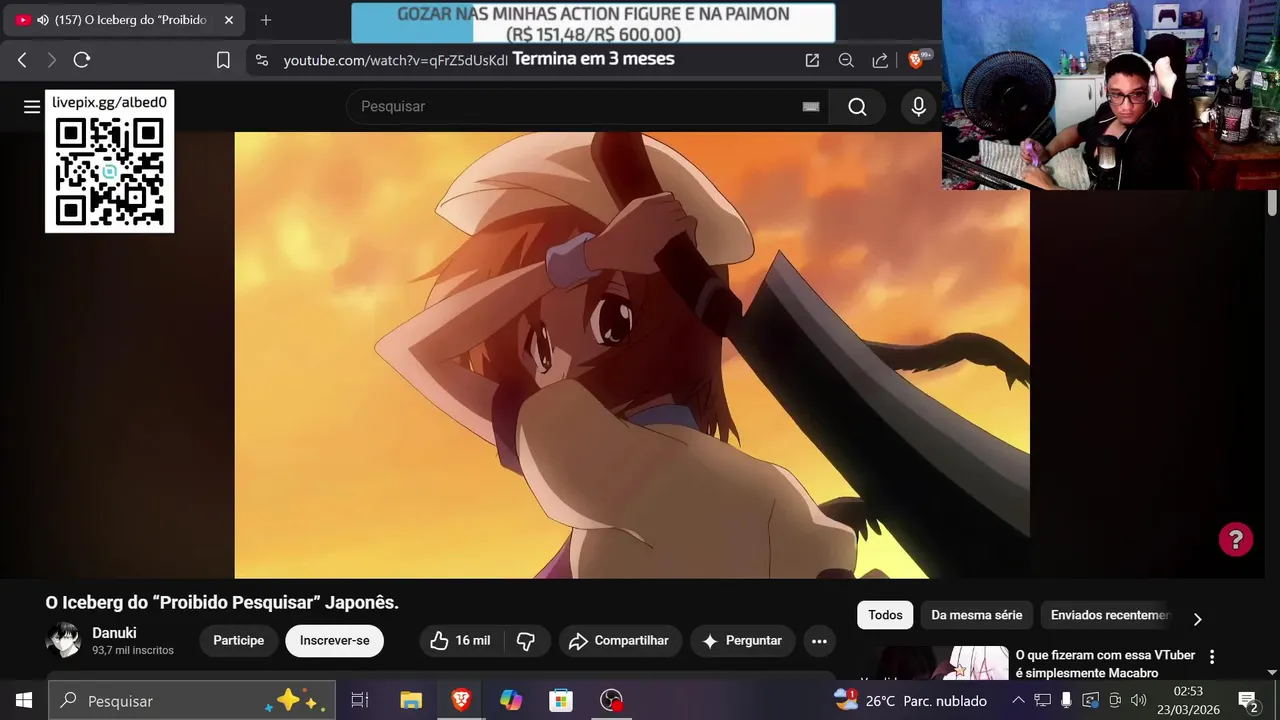Click the livepix.gg/albed0 QR code
1280x720 pixels.
point(110,172)
